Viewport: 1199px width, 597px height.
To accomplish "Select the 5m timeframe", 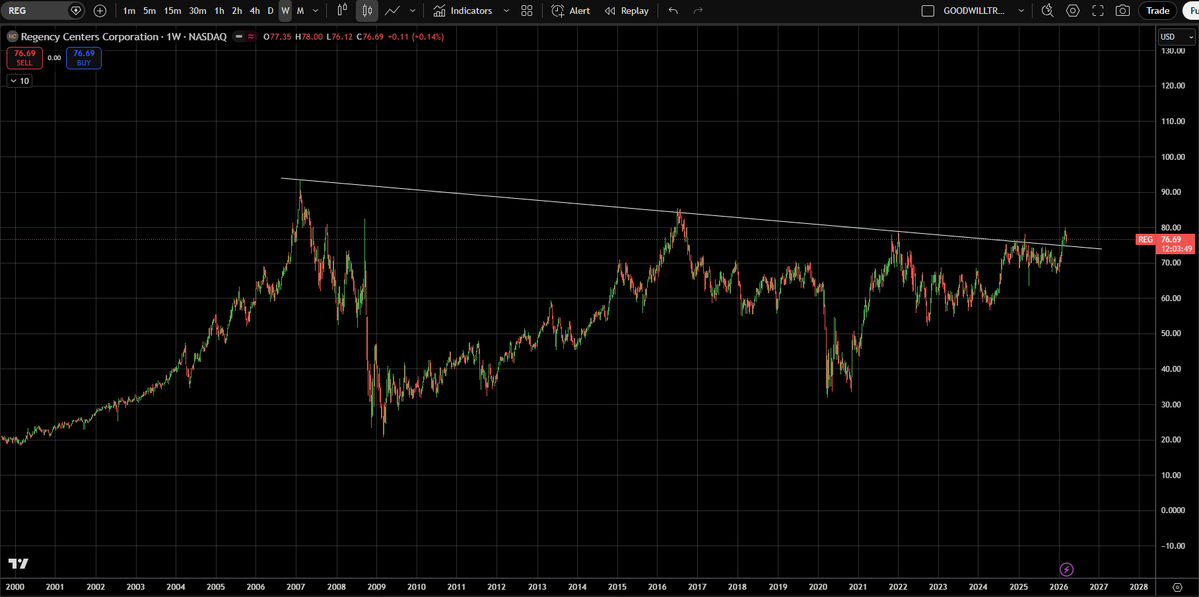I will 150,11.
